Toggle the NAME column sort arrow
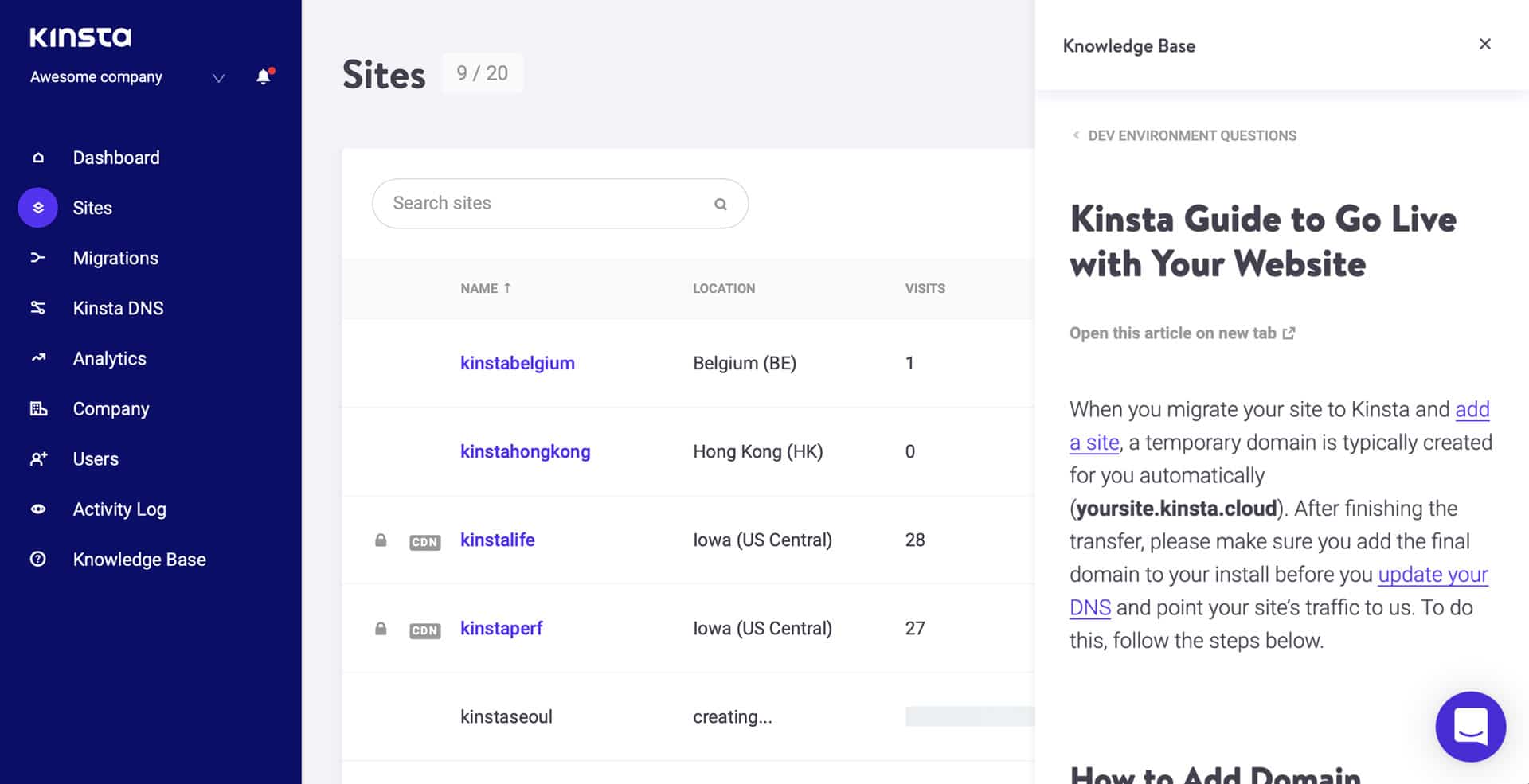The height and width of the screenshot is (784, 1529). click(507, 288)
